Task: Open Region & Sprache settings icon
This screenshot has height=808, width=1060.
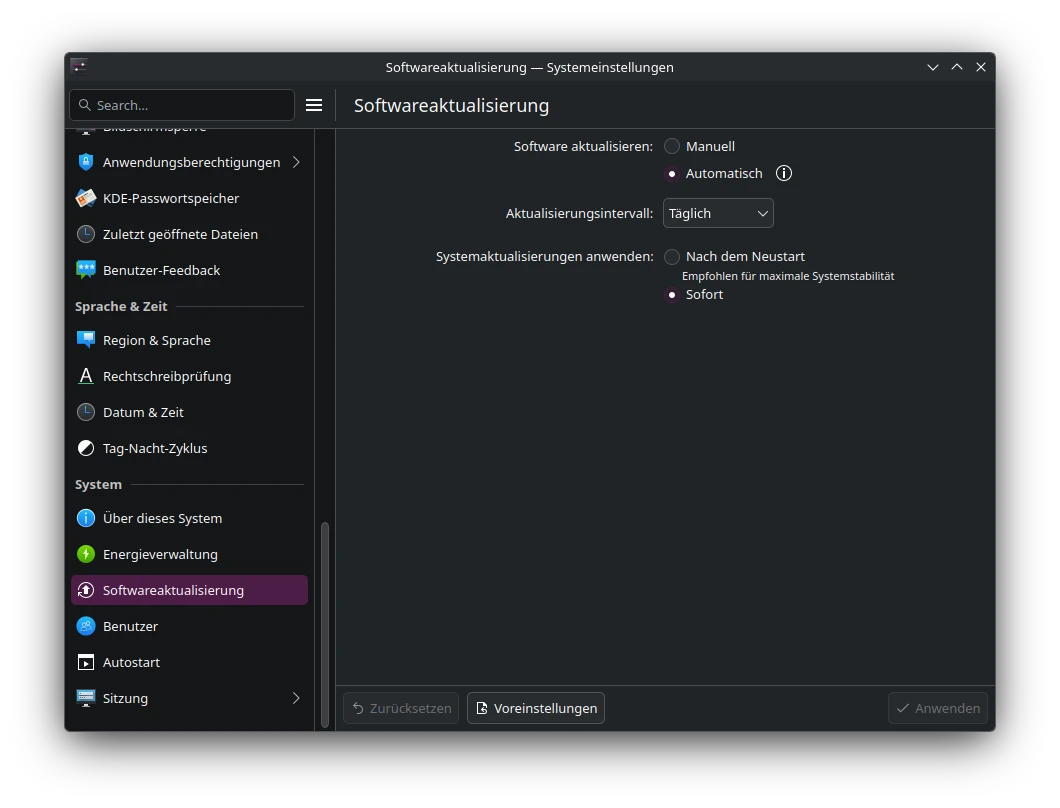Action: (x=86, y=340)
